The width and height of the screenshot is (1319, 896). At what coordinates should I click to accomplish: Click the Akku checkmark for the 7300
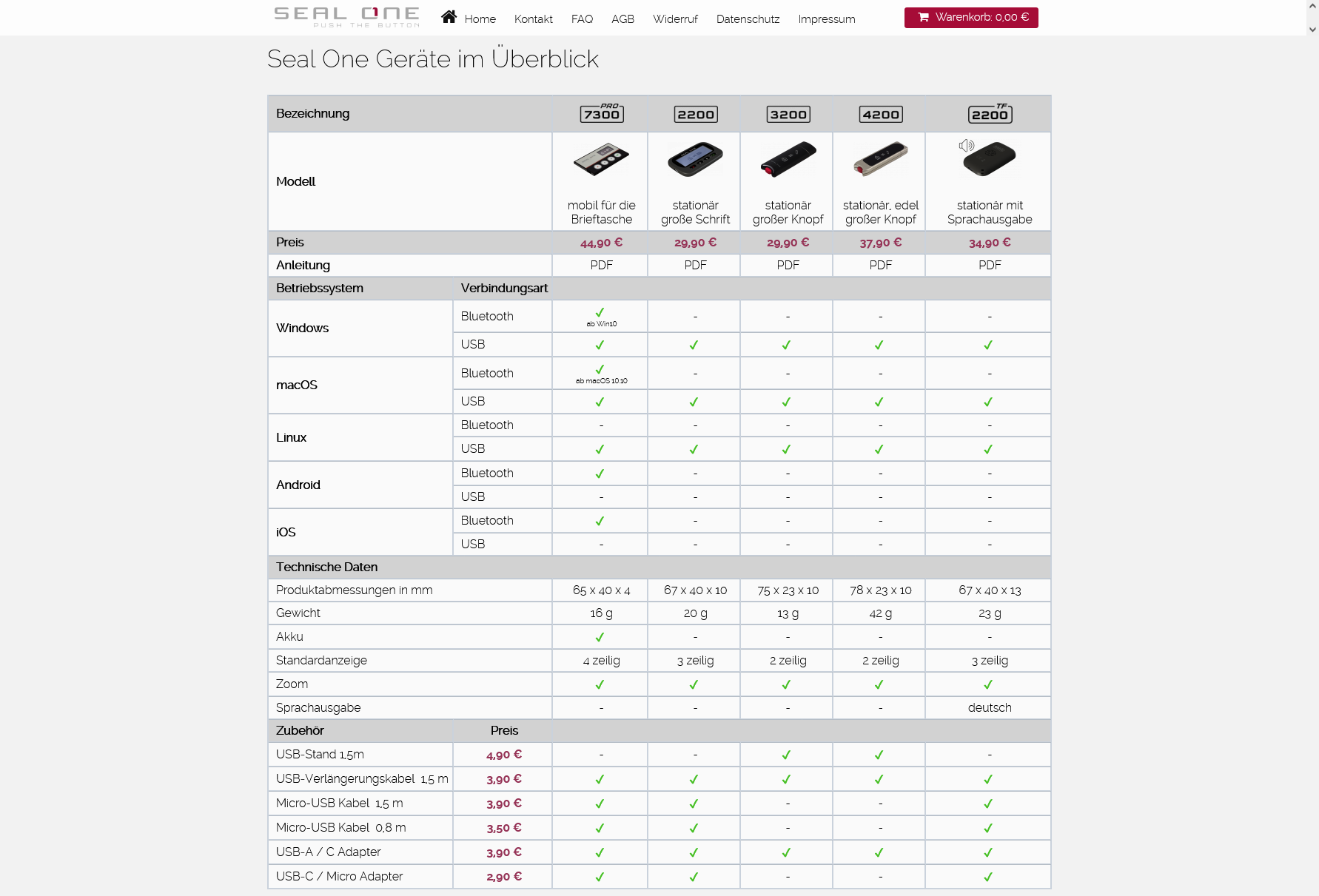[600, 637]
